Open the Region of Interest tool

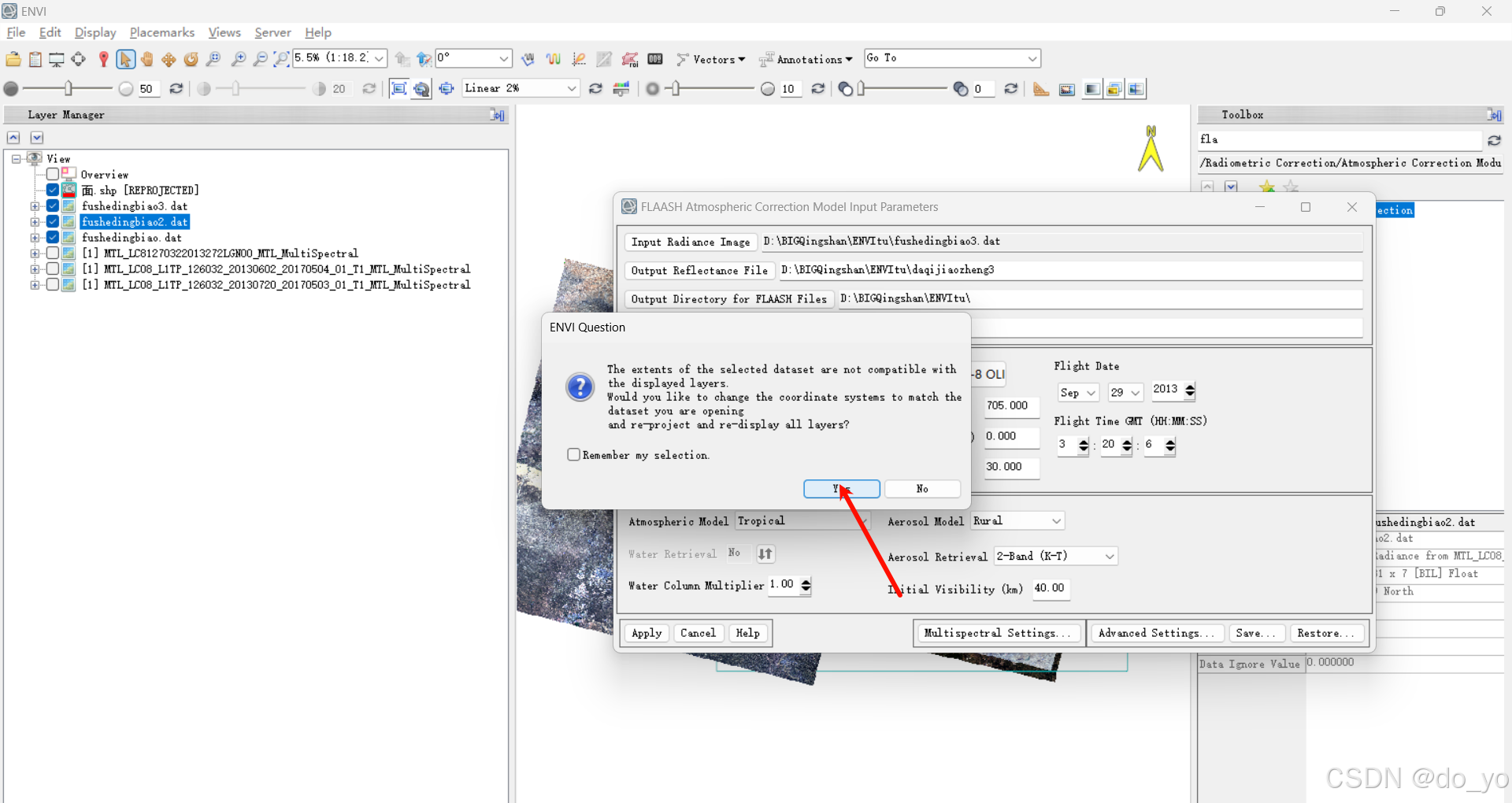[629, 59]
